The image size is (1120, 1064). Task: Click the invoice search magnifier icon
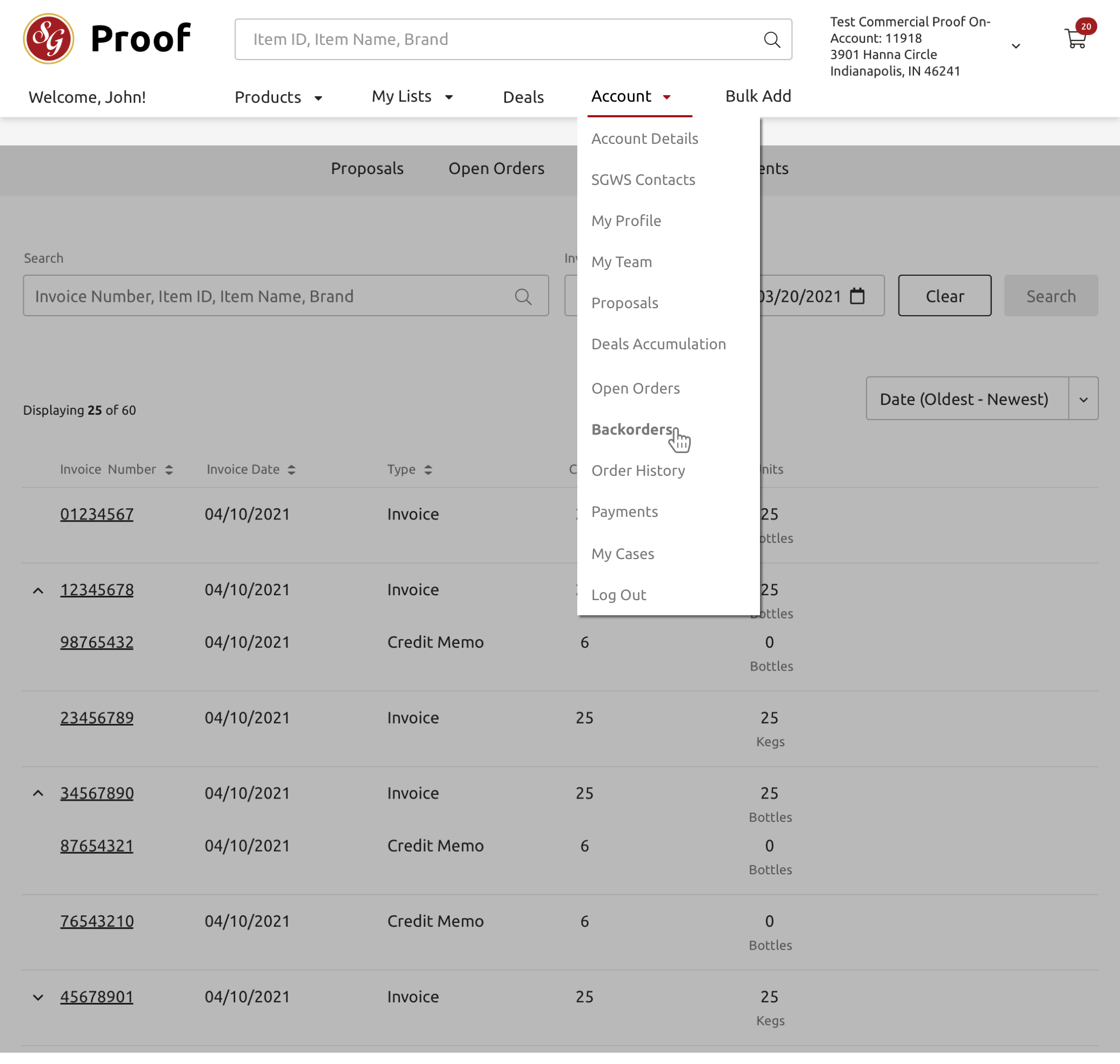(x=523, y=296)
